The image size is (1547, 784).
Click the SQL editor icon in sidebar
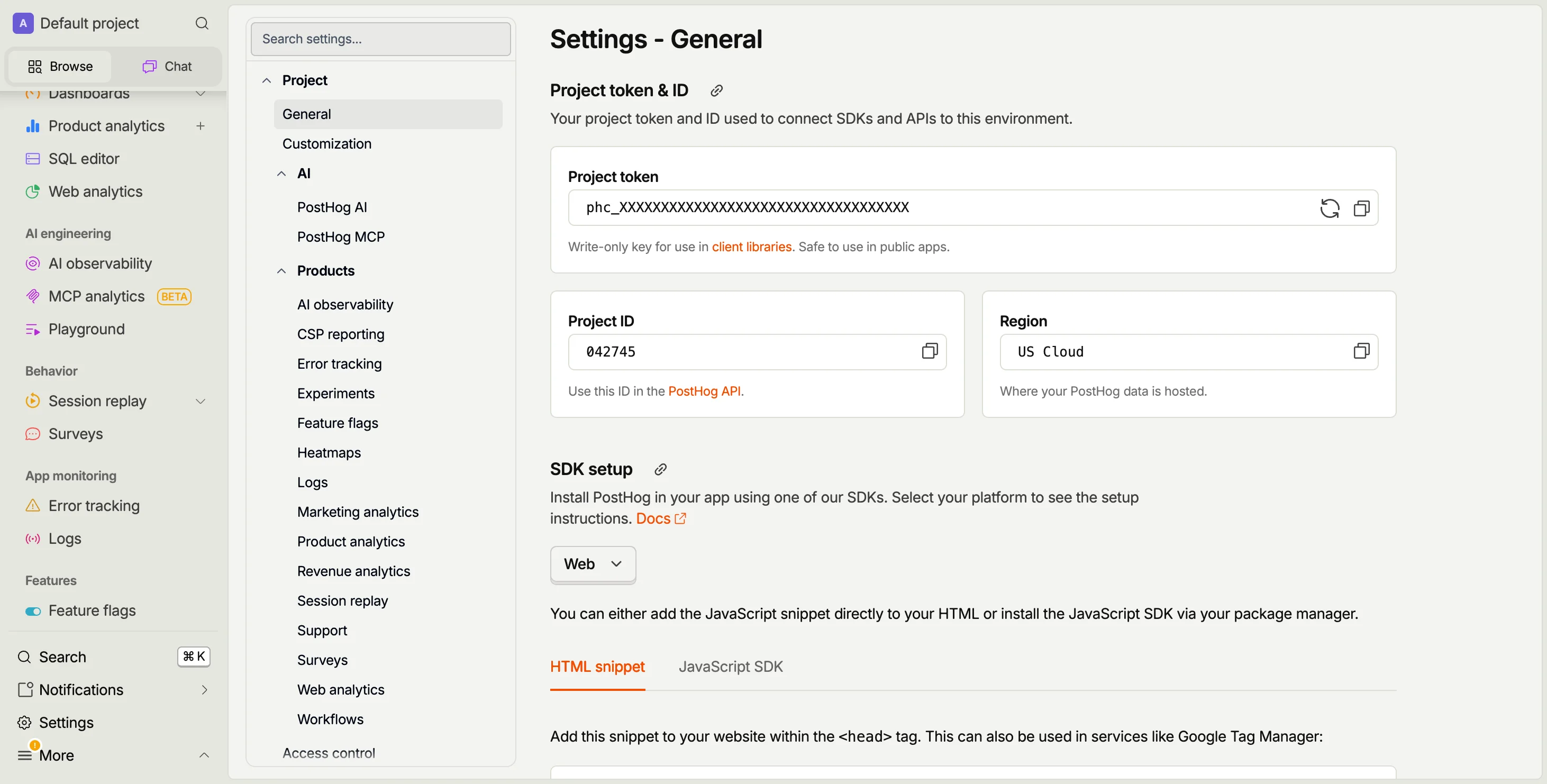32,159
